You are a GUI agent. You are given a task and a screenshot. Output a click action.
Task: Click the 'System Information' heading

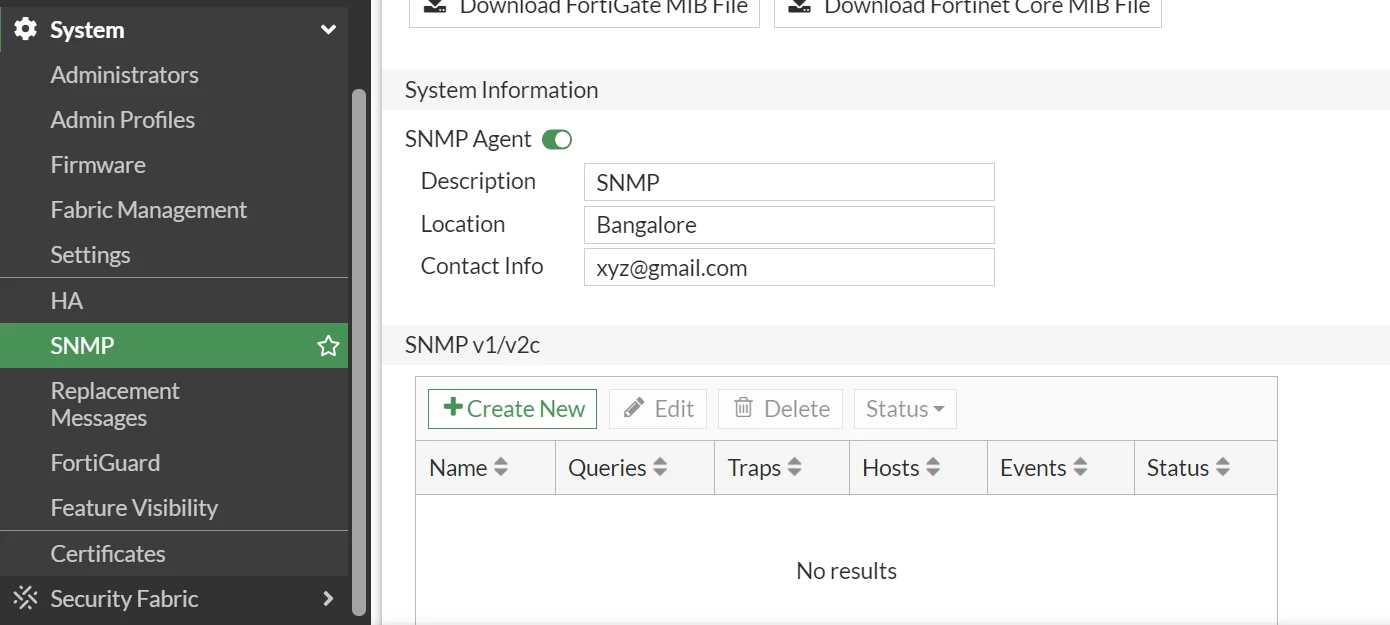(x=501, y=90)
